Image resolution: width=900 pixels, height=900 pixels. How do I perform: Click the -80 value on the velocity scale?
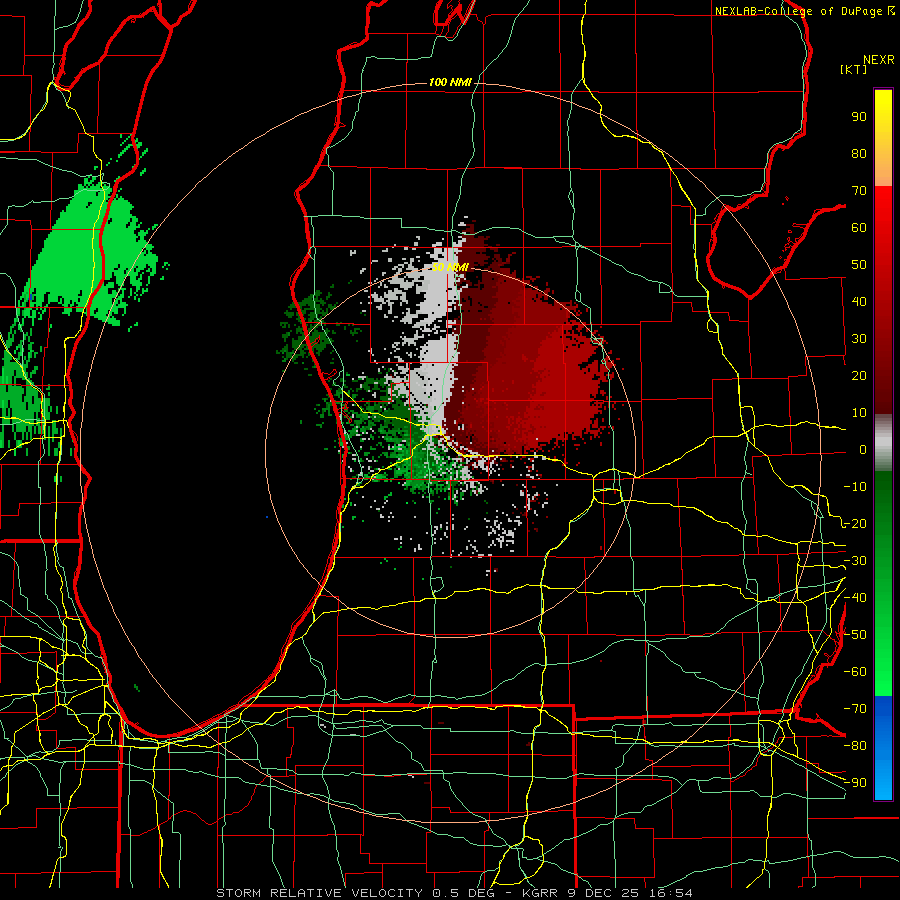tap(855, 746)
